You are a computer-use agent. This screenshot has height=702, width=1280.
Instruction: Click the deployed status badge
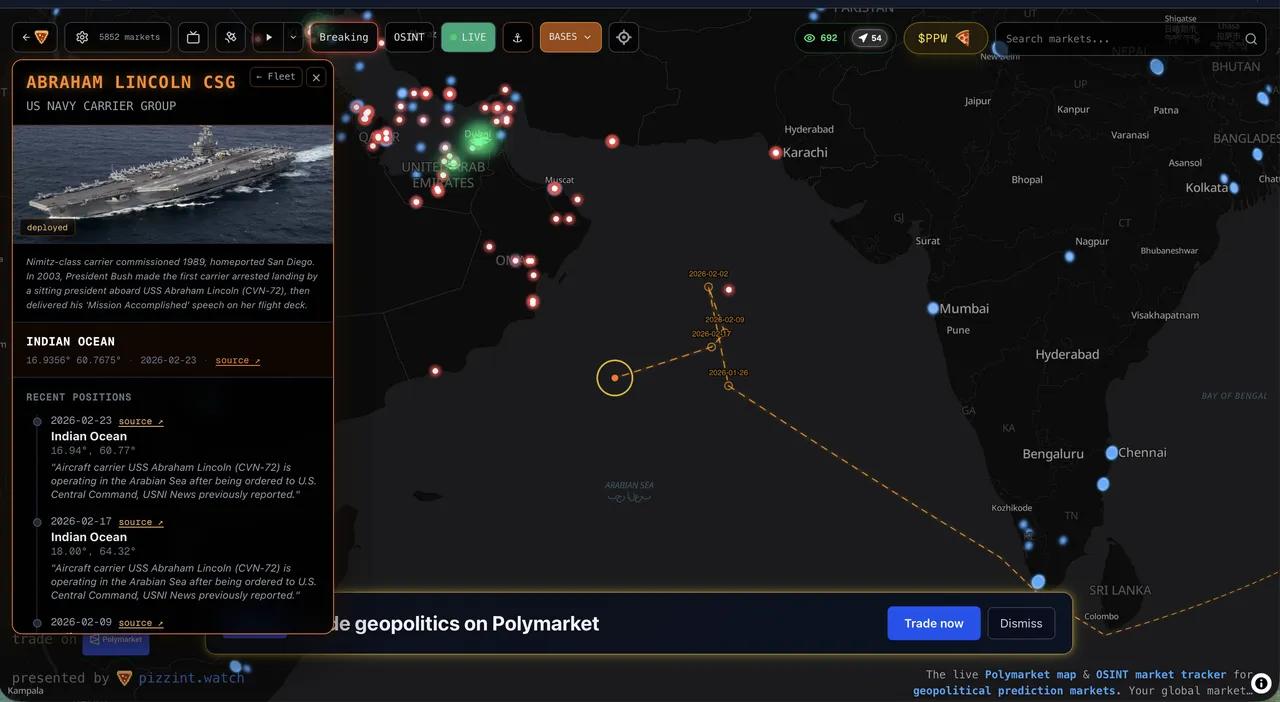(47, 227)
